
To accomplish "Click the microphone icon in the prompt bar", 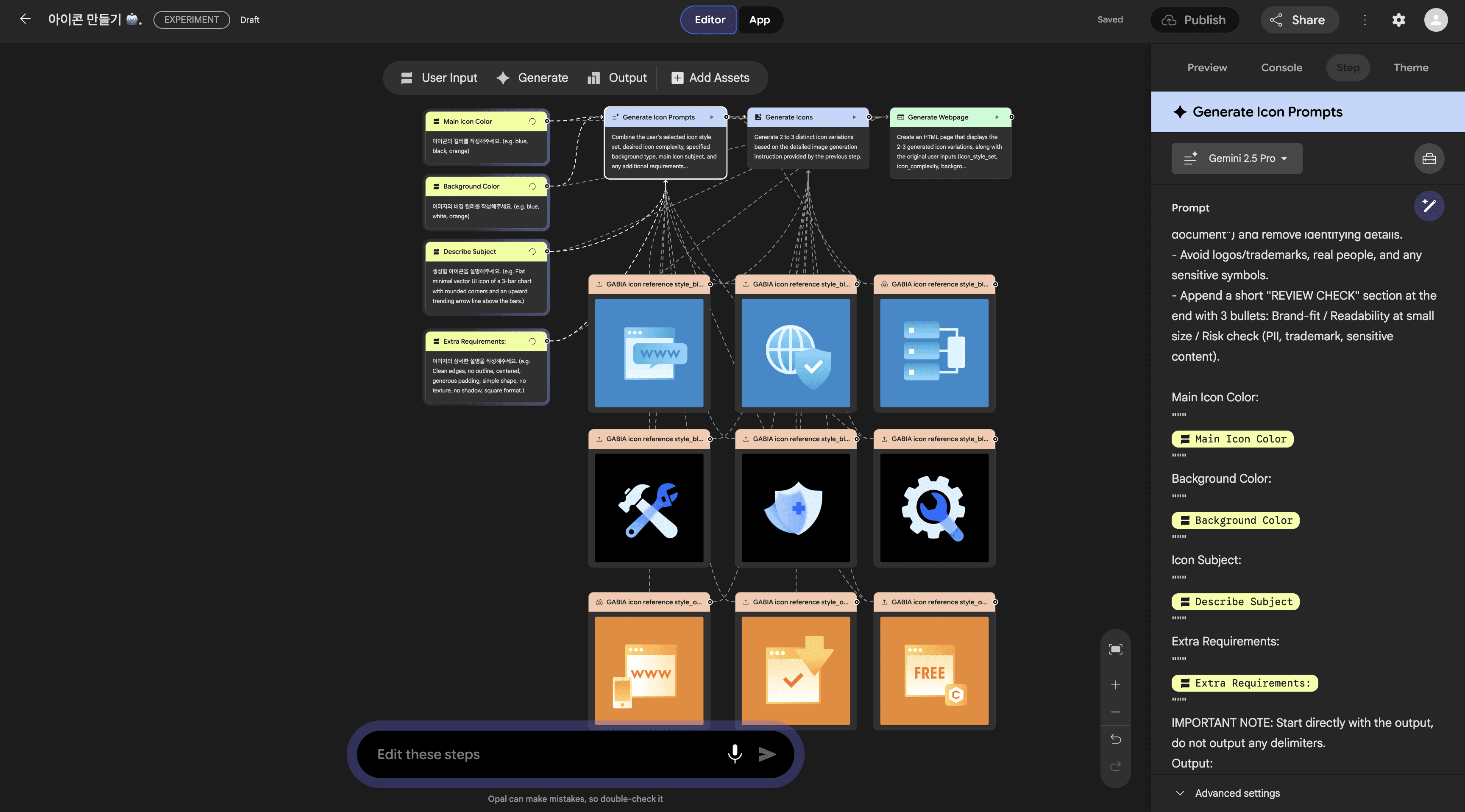I will pos(734,754).
